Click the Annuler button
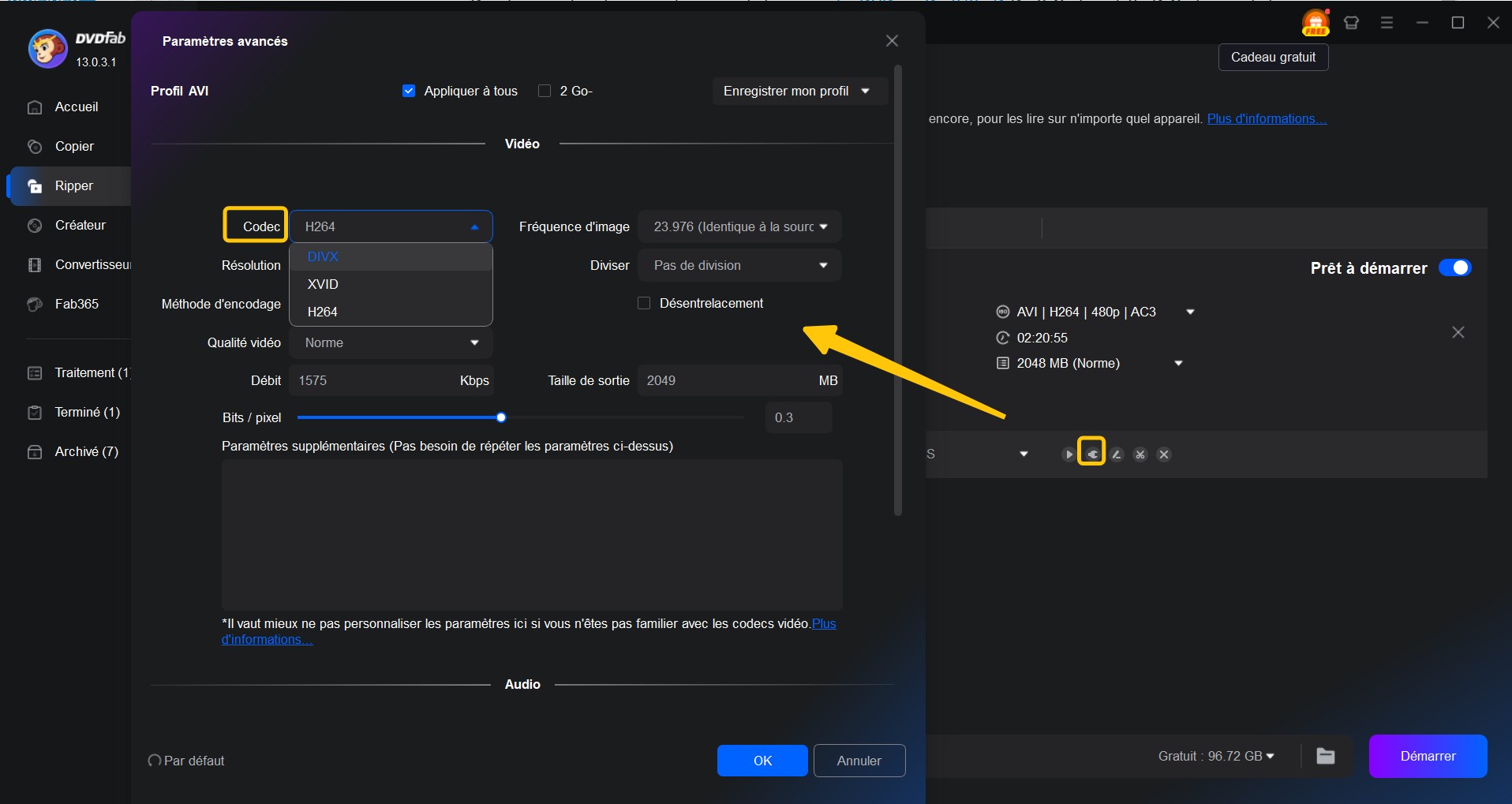The width and height of the screenshot is (1512, 804). pyautogui.click(x=859, y=761)
